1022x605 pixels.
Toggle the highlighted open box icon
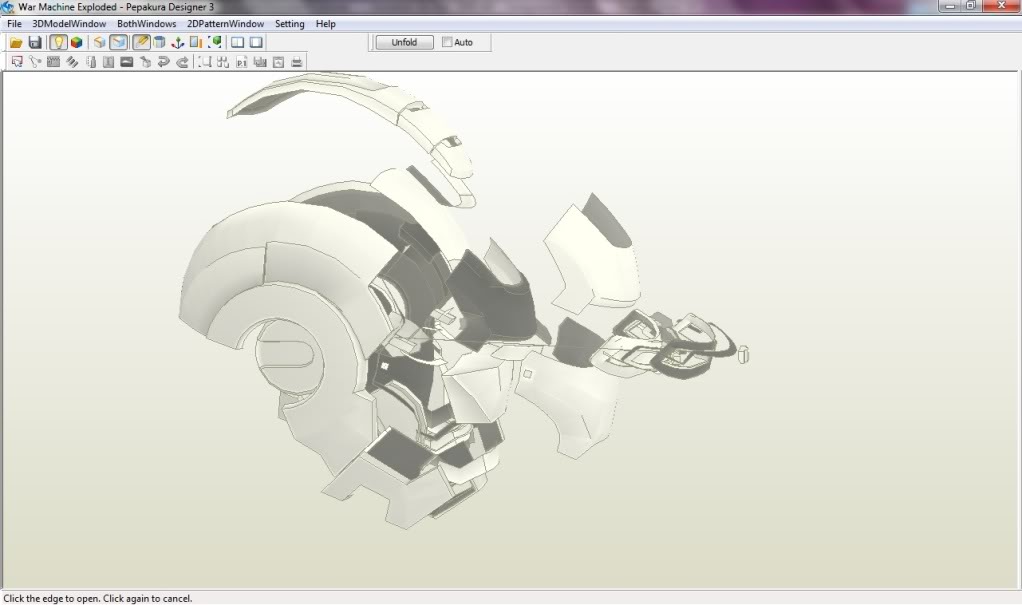point(118,42)
